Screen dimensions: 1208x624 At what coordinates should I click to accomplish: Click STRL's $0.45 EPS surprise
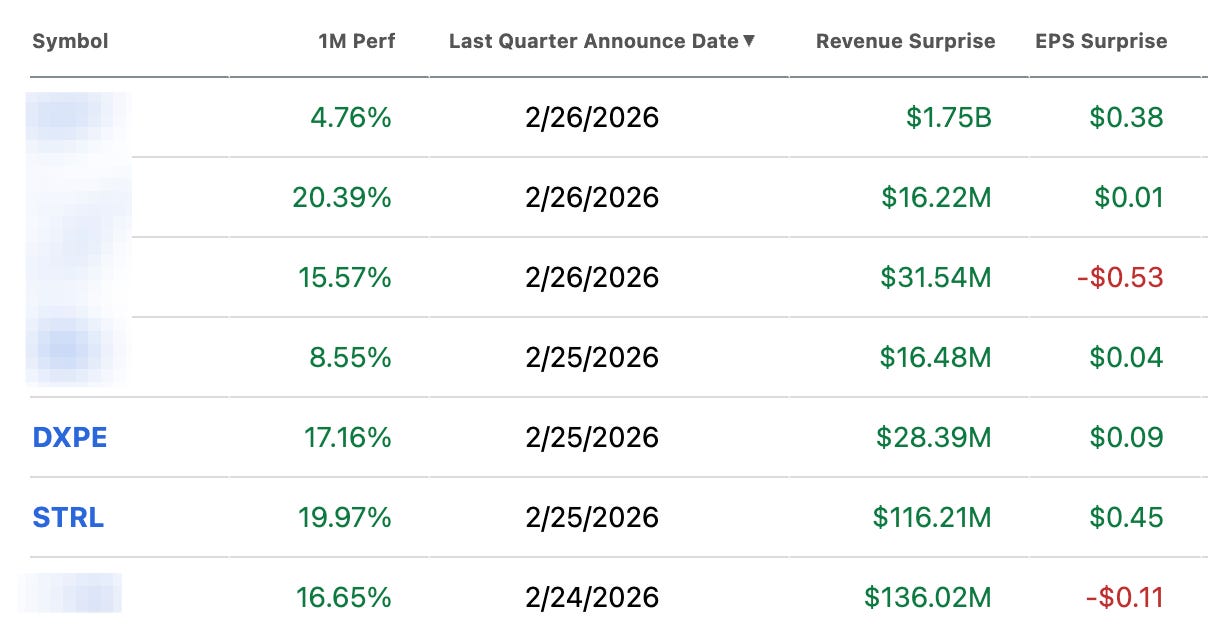pyautogui.click(x=1127, y=517)
